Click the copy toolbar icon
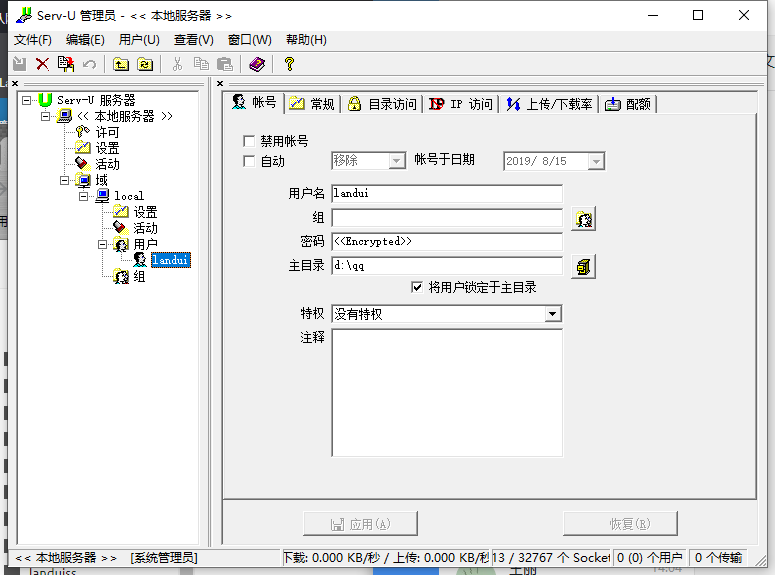The image size is (775, 575). tap(201, 64)
